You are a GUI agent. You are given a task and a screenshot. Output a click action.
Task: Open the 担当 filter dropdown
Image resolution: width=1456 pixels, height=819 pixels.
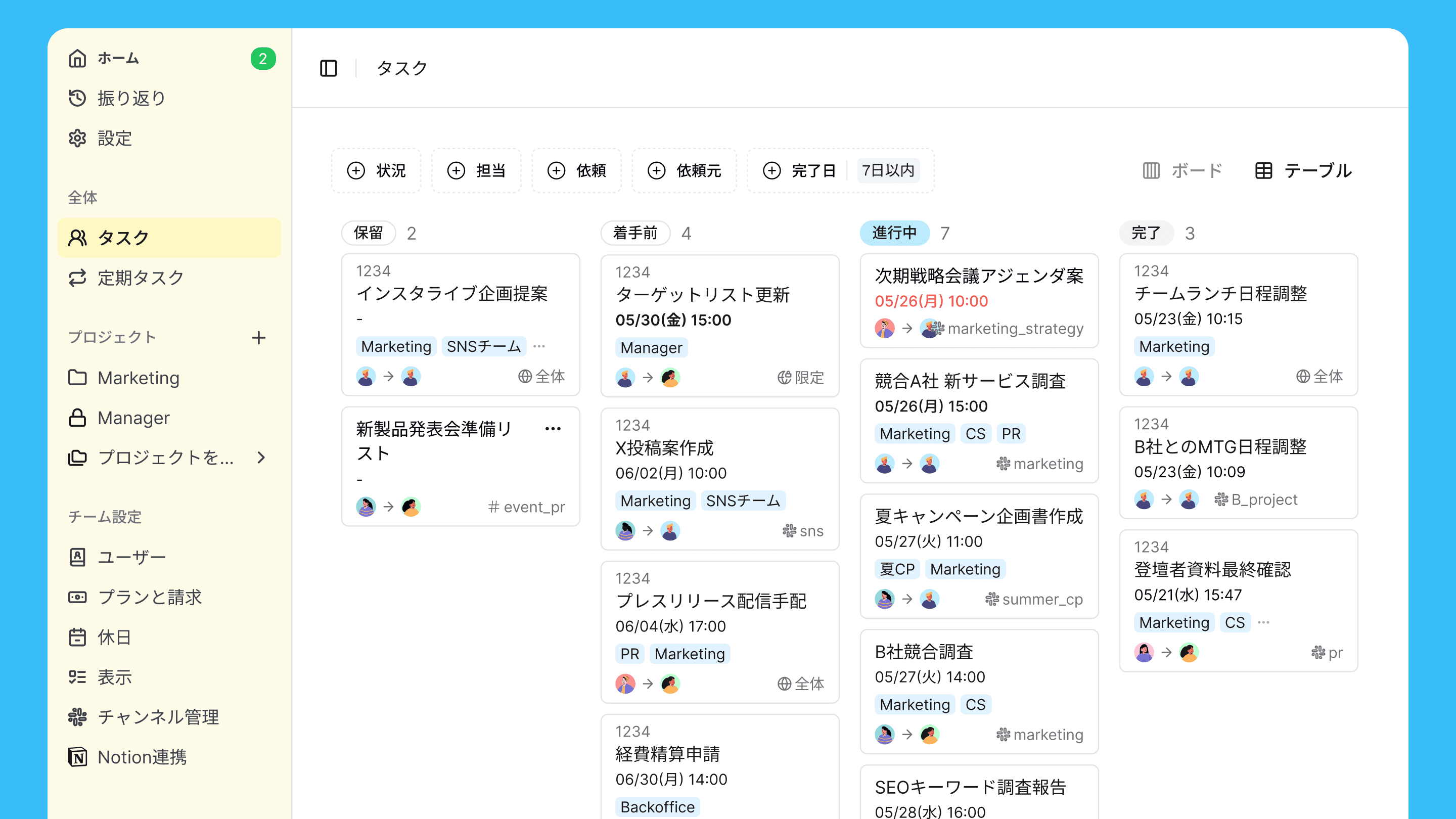coord(476,171)
